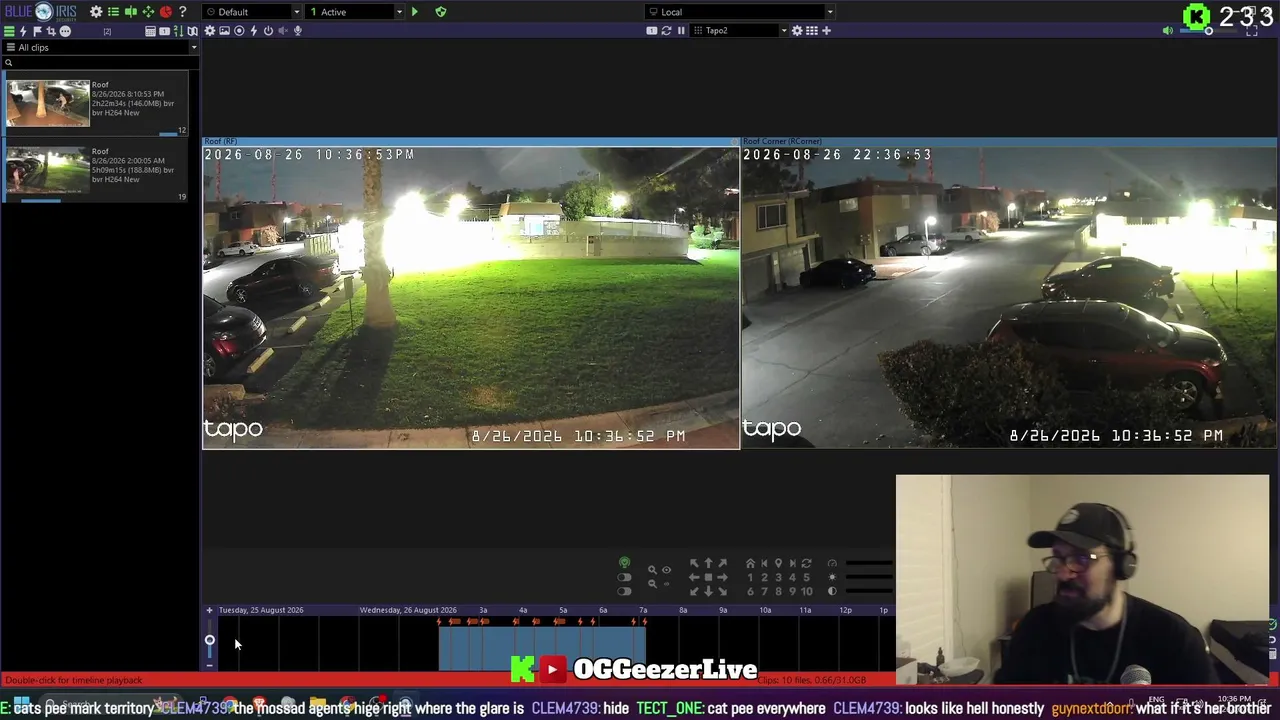This screenshot has height=720, width=1280.
Task: Open the Default profile dropdown
Action: pos(252,12)
